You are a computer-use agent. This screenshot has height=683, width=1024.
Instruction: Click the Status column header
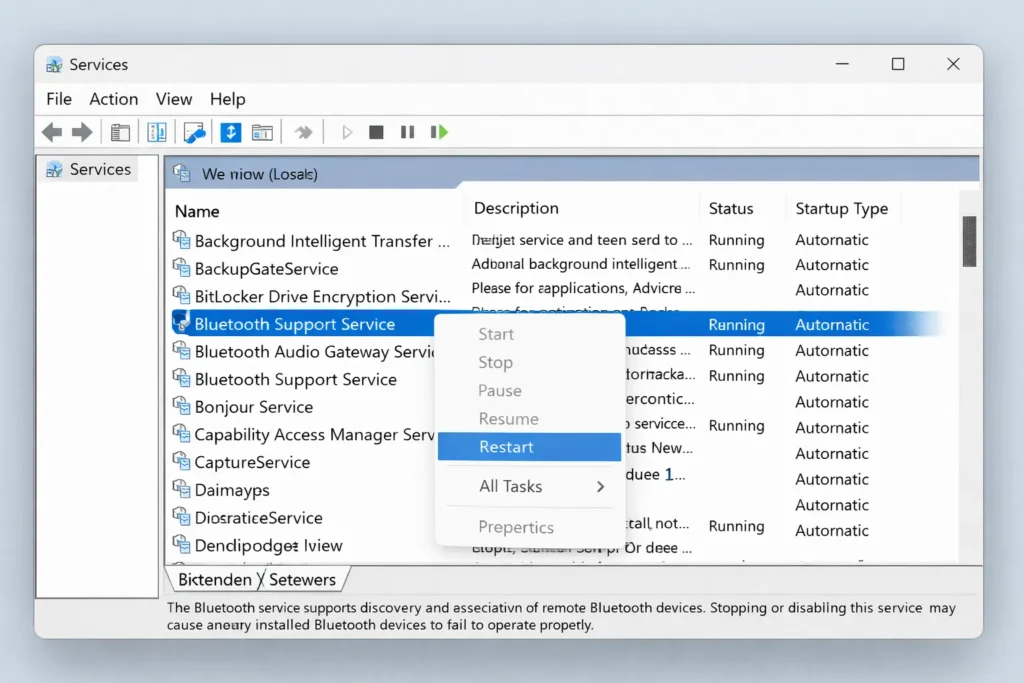[730, 209]
